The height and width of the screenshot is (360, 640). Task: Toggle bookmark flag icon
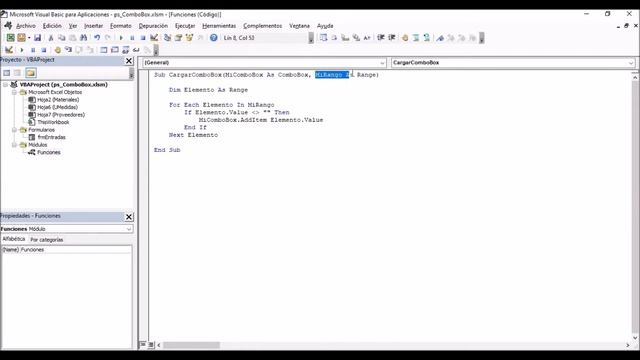(x=440, y=38)
